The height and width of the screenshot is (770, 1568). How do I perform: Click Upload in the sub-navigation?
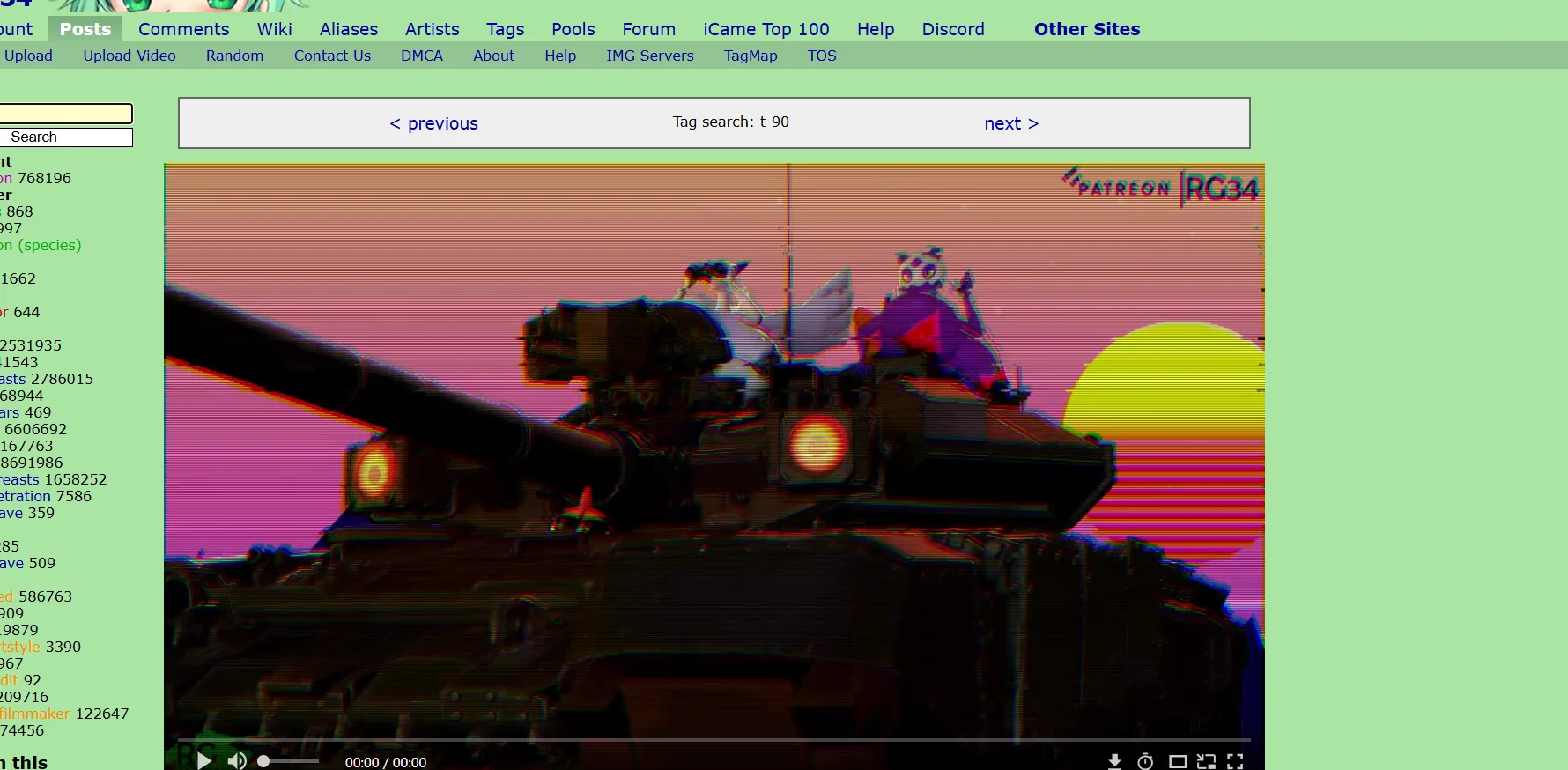click(x=28, y=56)
